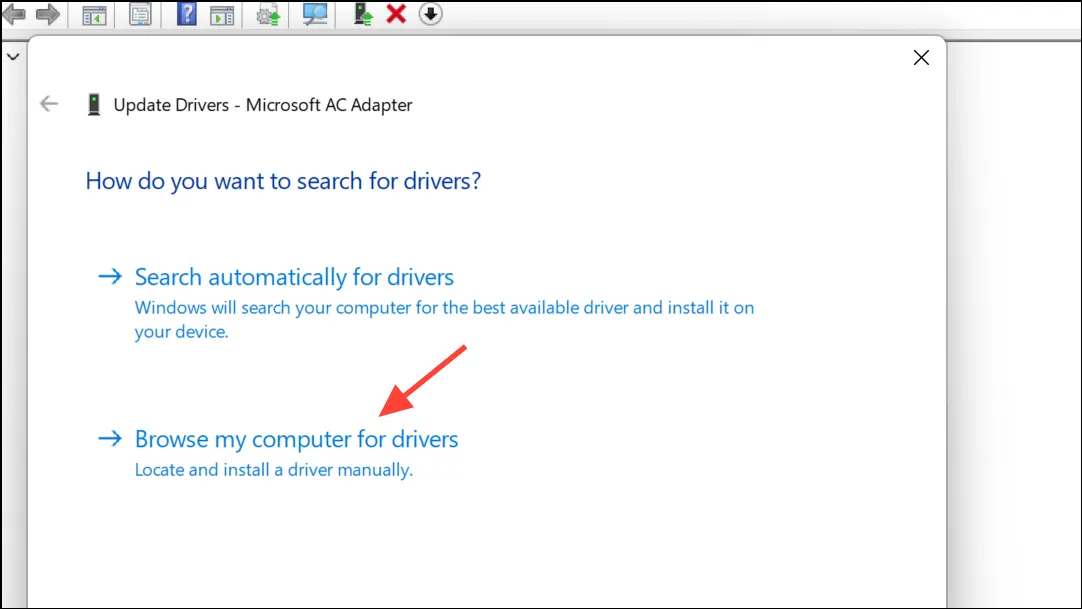The image size is (1082, 609).
Task: Click the AC Adapter device icon in title
Action: point(94,104)
